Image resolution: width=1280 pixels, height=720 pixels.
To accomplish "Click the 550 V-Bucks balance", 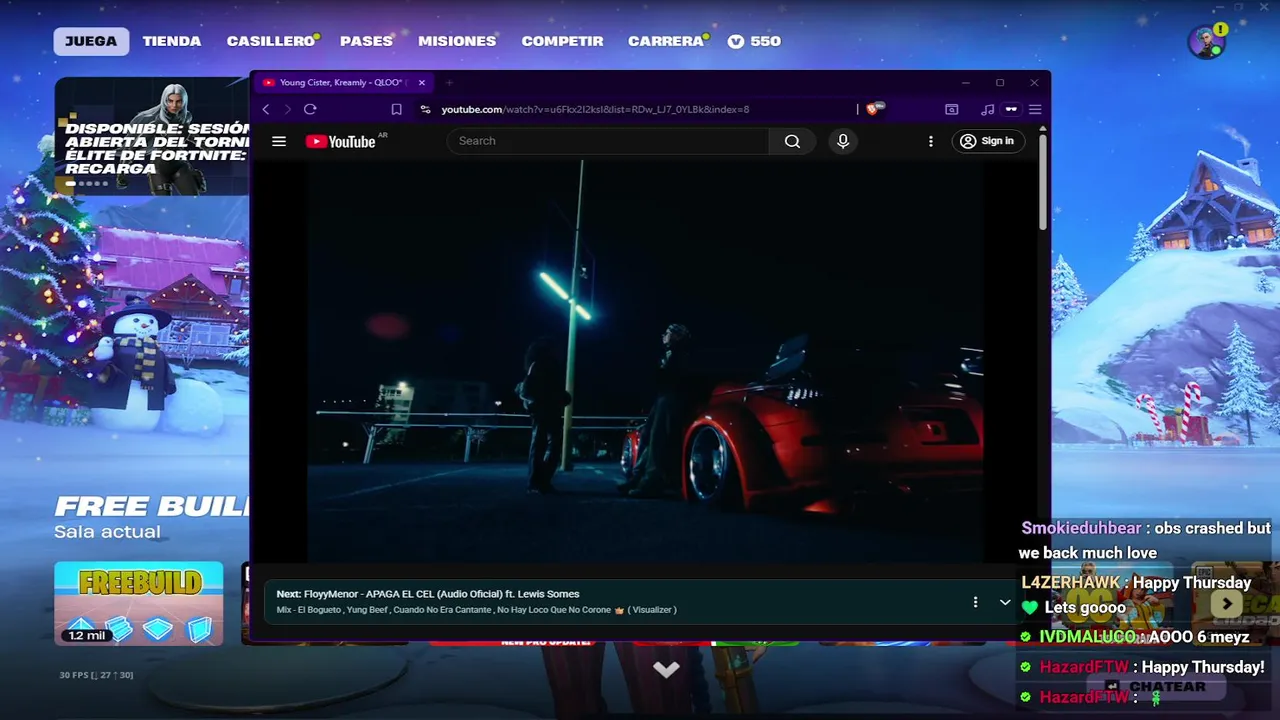I will pyautogui.click(x=754, y=41).
